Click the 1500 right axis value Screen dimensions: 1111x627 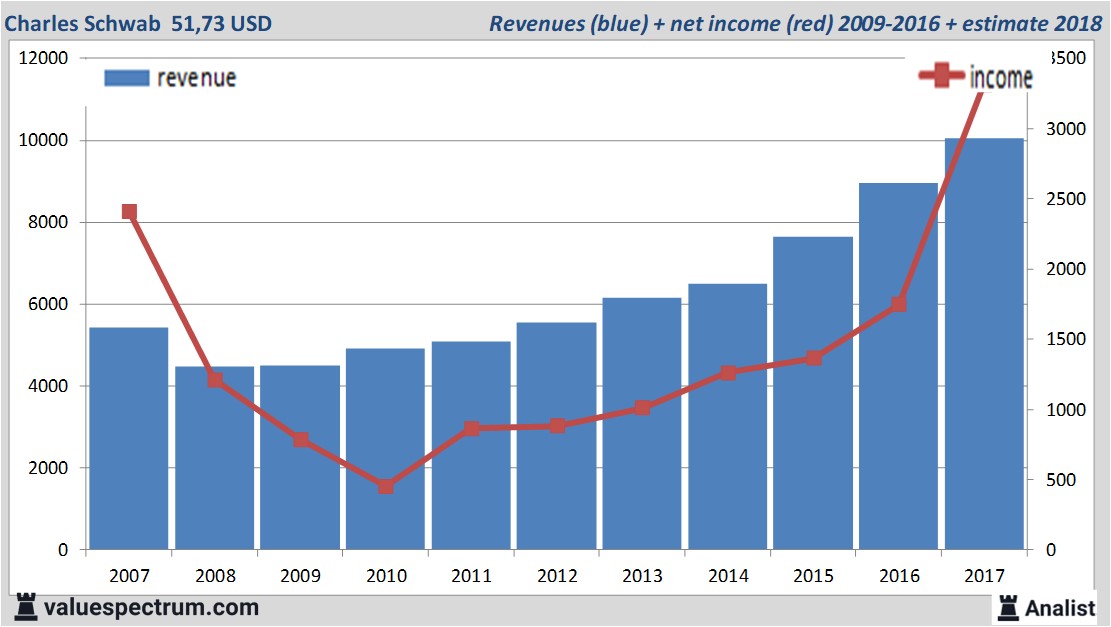click(x=1066, y=339)
